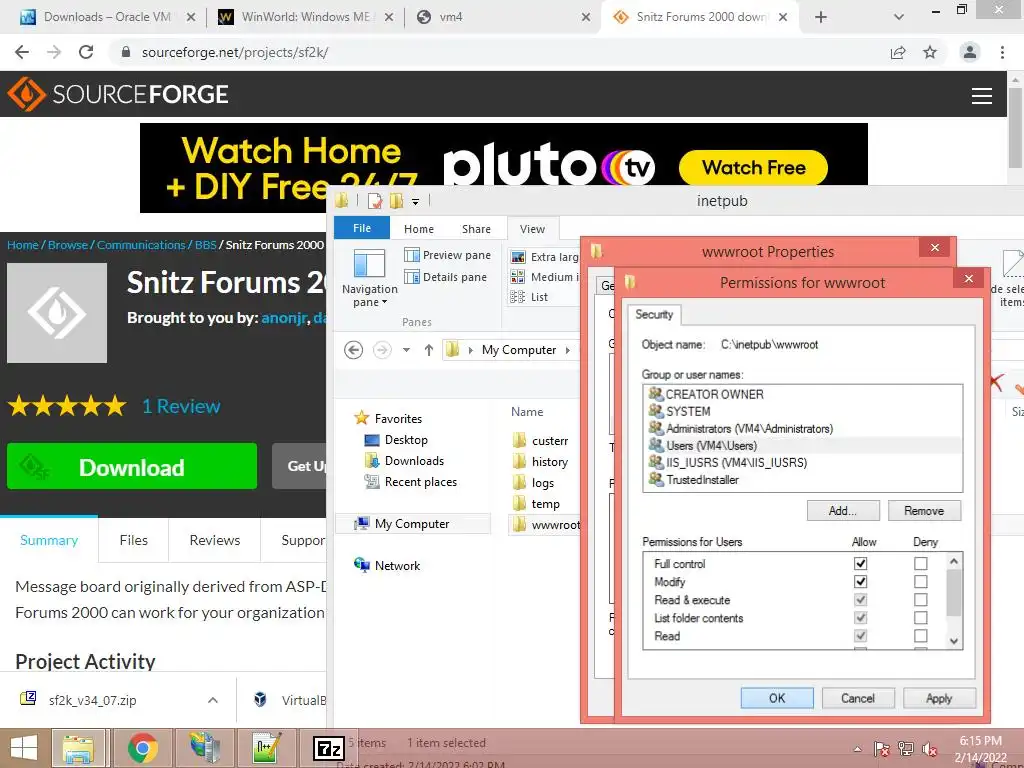1024x768 pixels.
Task: Open the Reviews tab on SourceForge page
Action: coord(215,540)
